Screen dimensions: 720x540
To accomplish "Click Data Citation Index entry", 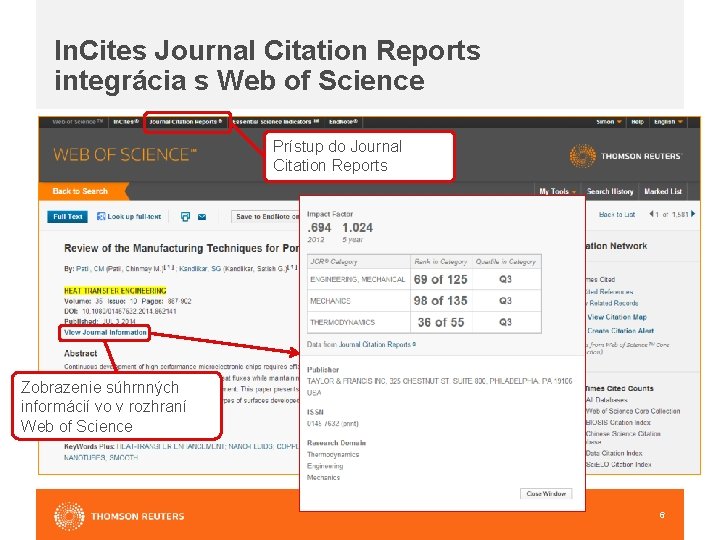I will pyautogui.click(x=614, y=453).
